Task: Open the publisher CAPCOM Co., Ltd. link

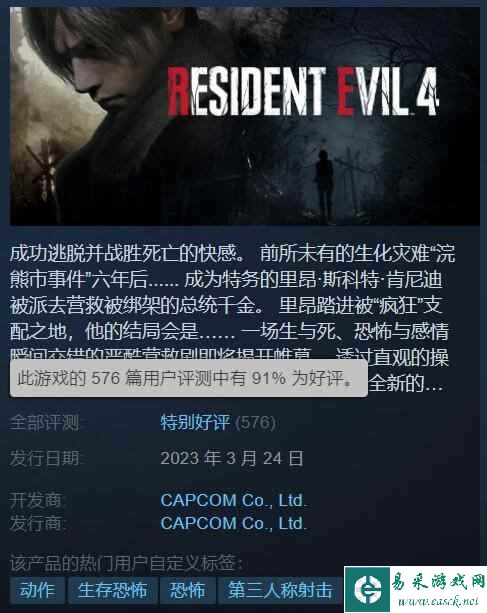Action: pos(233,523)
